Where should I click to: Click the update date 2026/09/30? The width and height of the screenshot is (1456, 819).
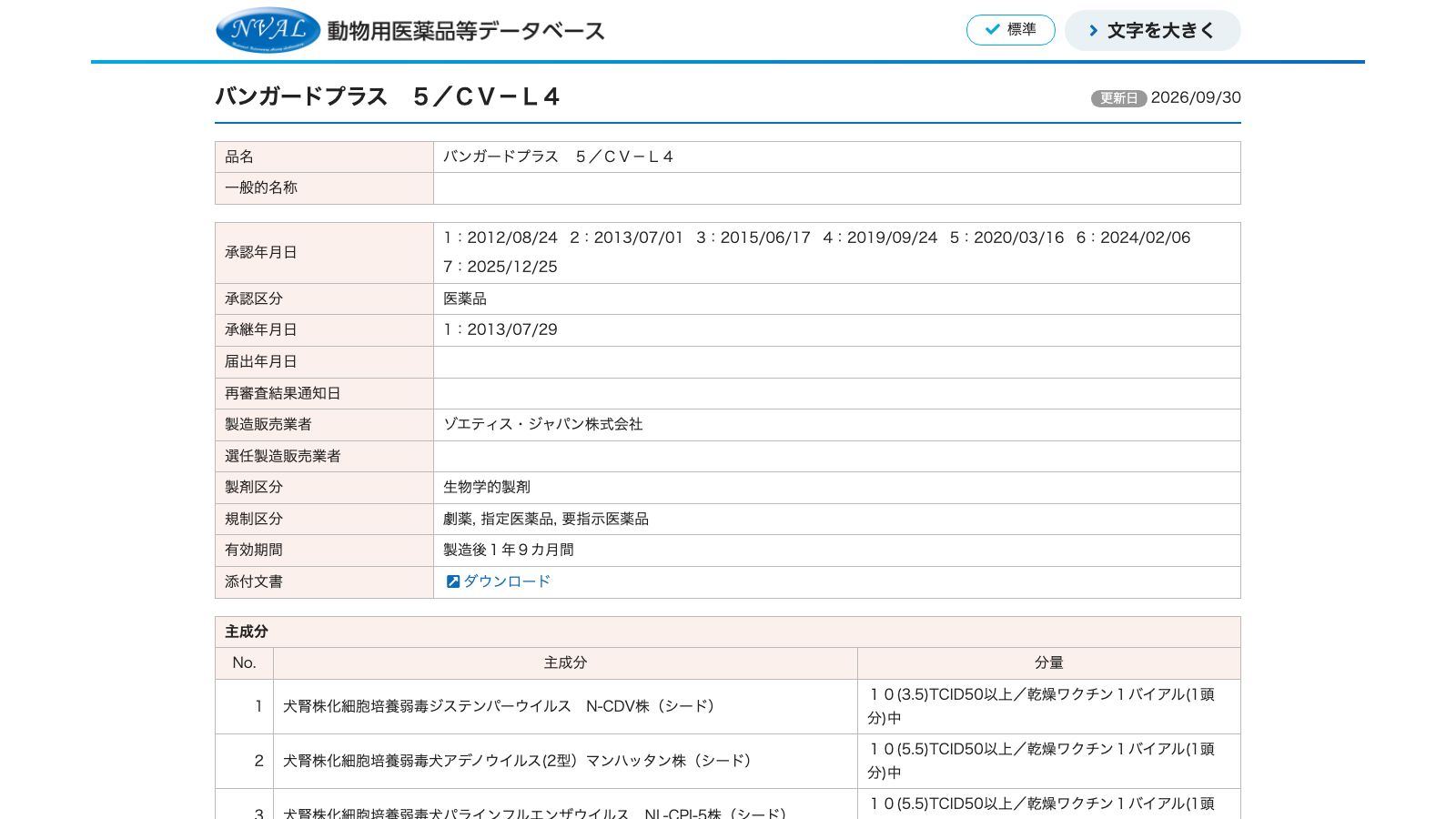[1196, 97]
